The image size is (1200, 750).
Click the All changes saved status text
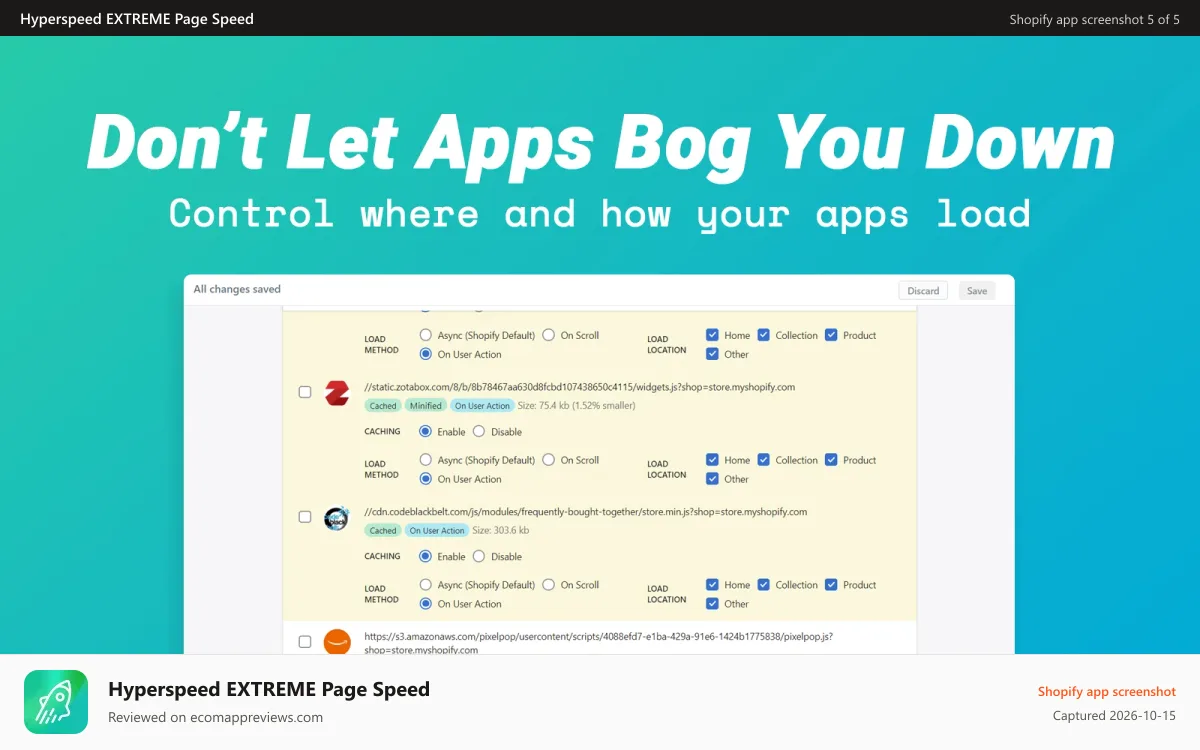pos(237,289)
